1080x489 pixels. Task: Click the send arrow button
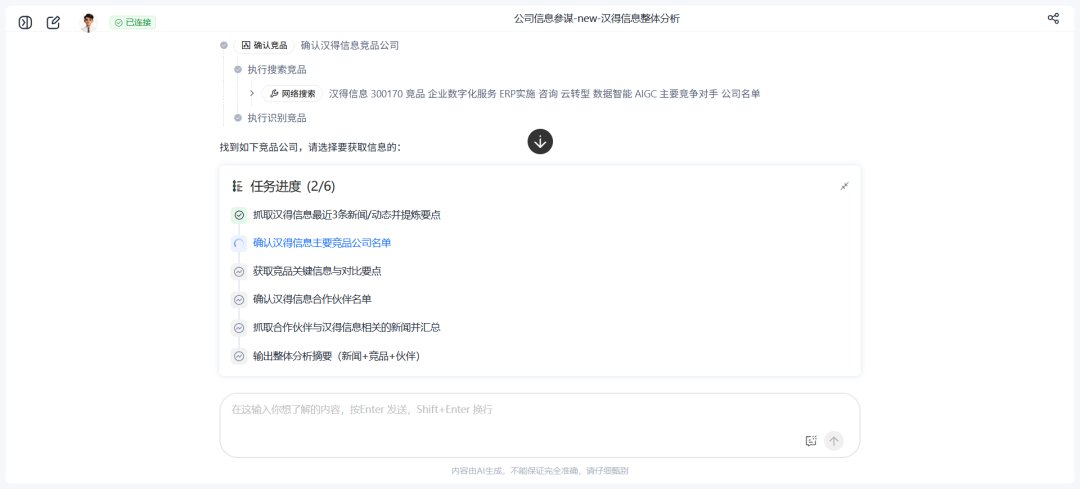[x=833, y=441]
